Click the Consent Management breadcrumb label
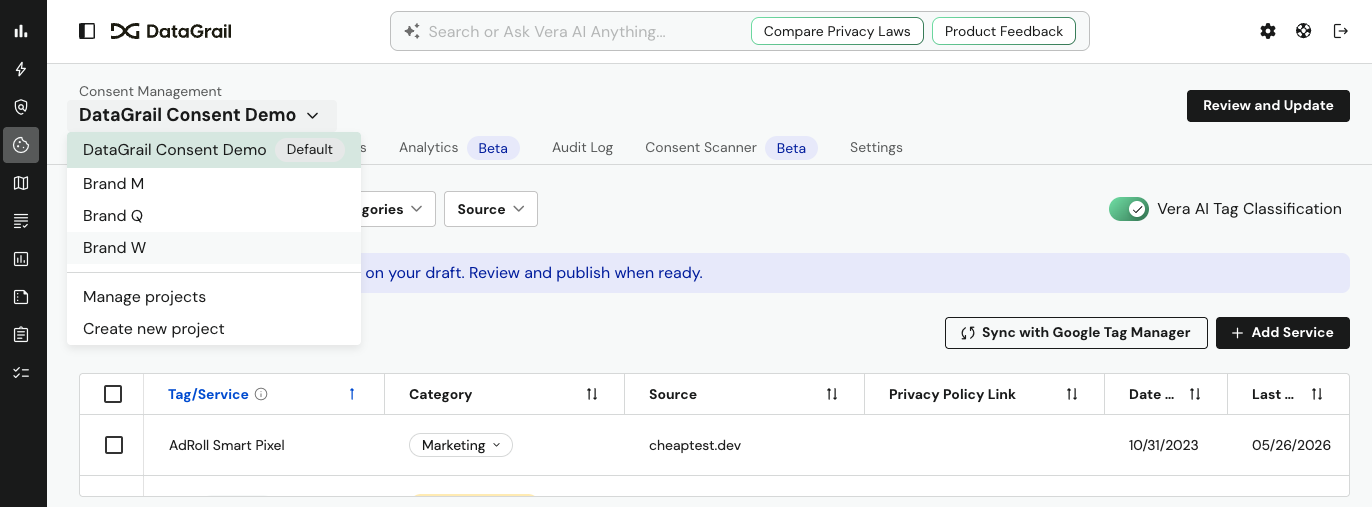 pos(151,91)
